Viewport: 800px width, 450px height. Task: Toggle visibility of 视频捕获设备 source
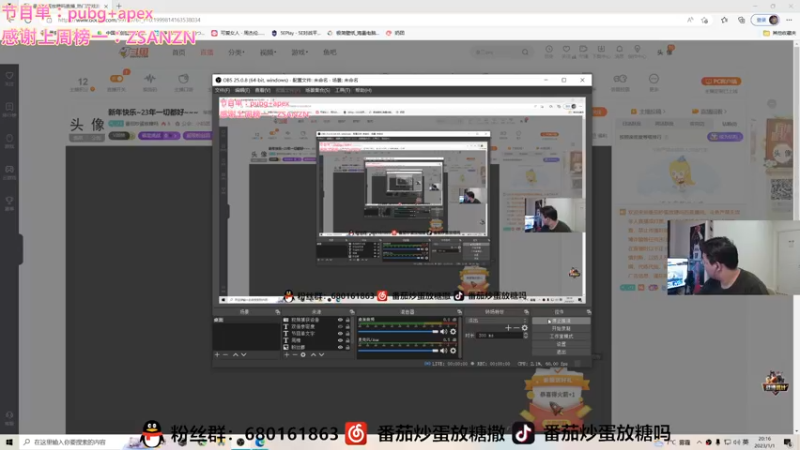pyautogui.click(x=340, y=320)
